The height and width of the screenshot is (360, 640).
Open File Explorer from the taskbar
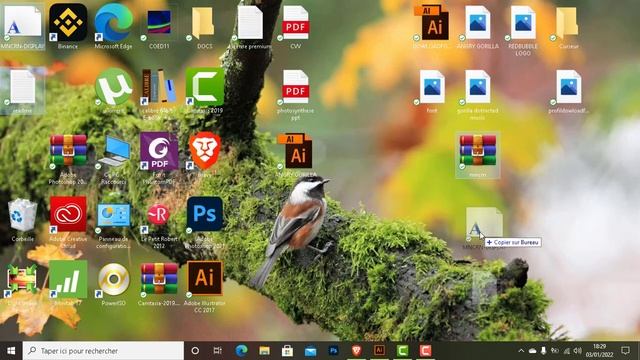[264, 351]
